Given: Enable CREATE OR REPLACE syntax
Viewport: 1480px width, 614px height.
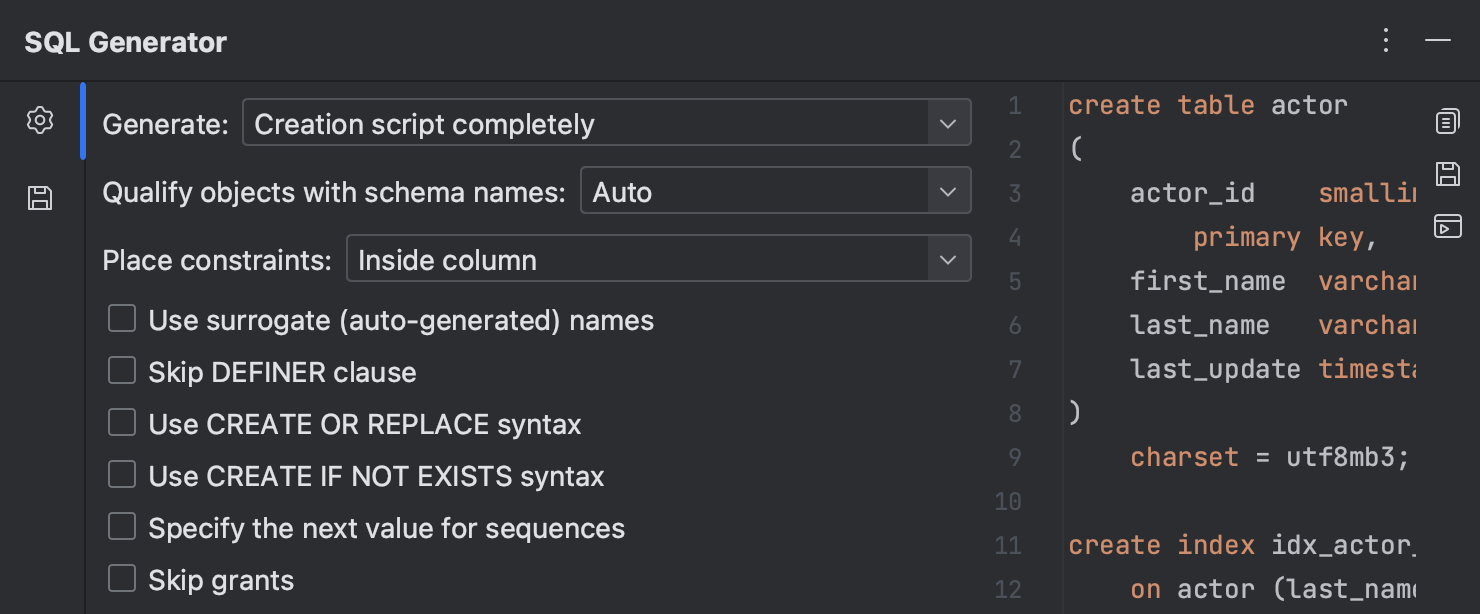Looking at the screenshot, I should pyautogui.click(x=121, y=421).
